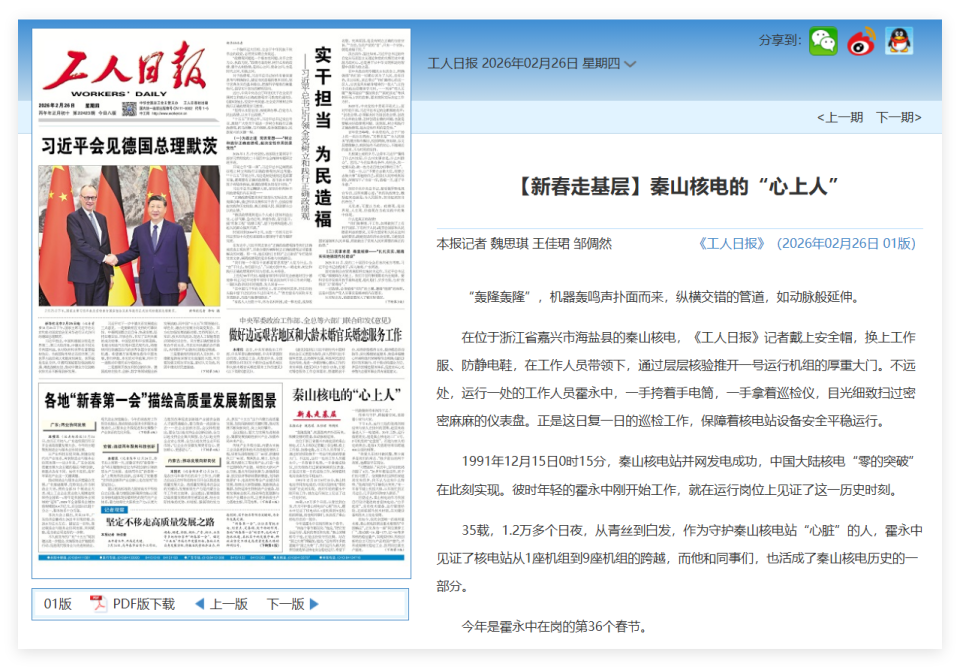
Task: Click the right arrow after 下一版
Action: click(311, 604)
